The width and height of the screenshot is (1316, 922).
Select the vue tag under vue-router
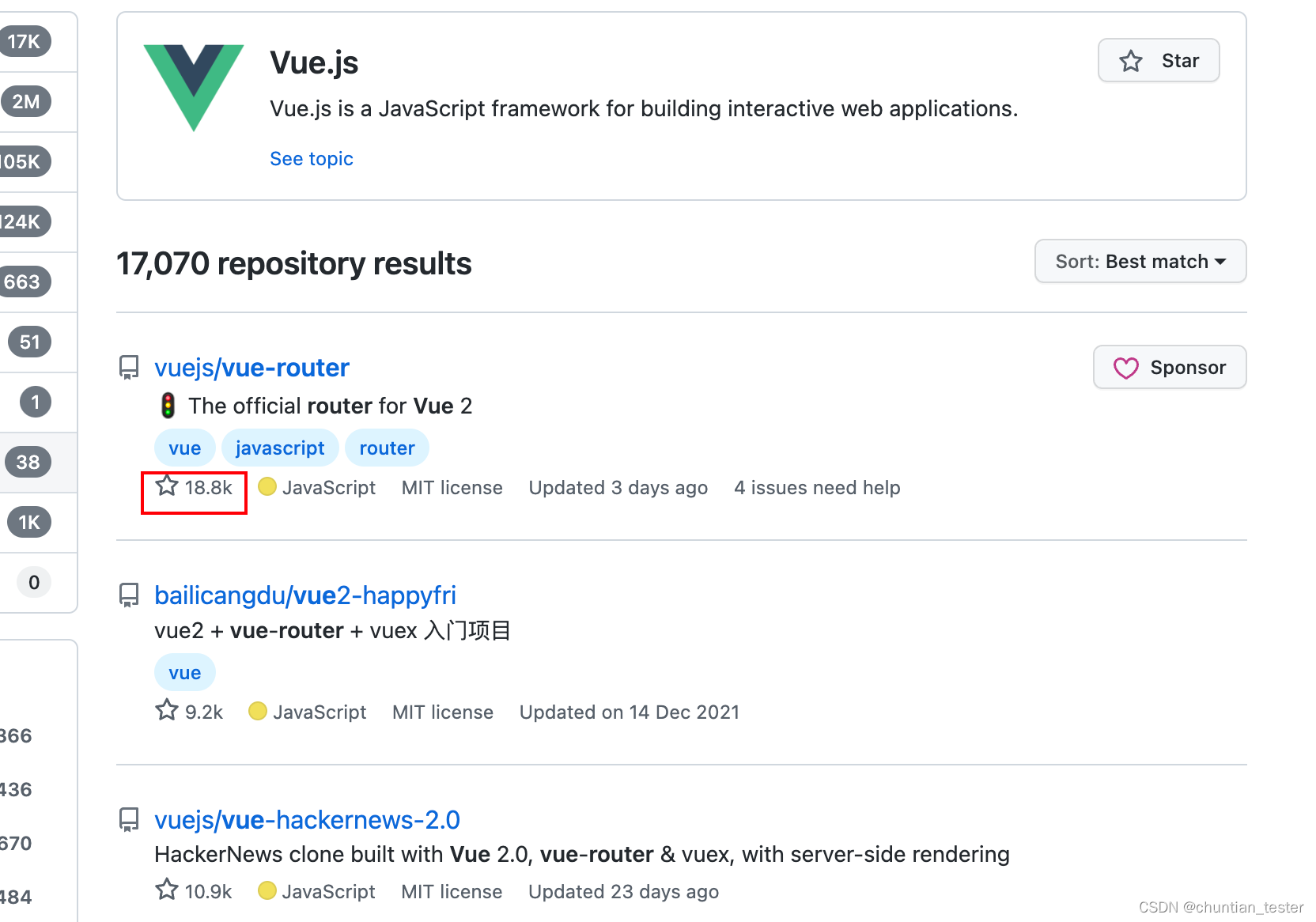(x=184, y=448)
